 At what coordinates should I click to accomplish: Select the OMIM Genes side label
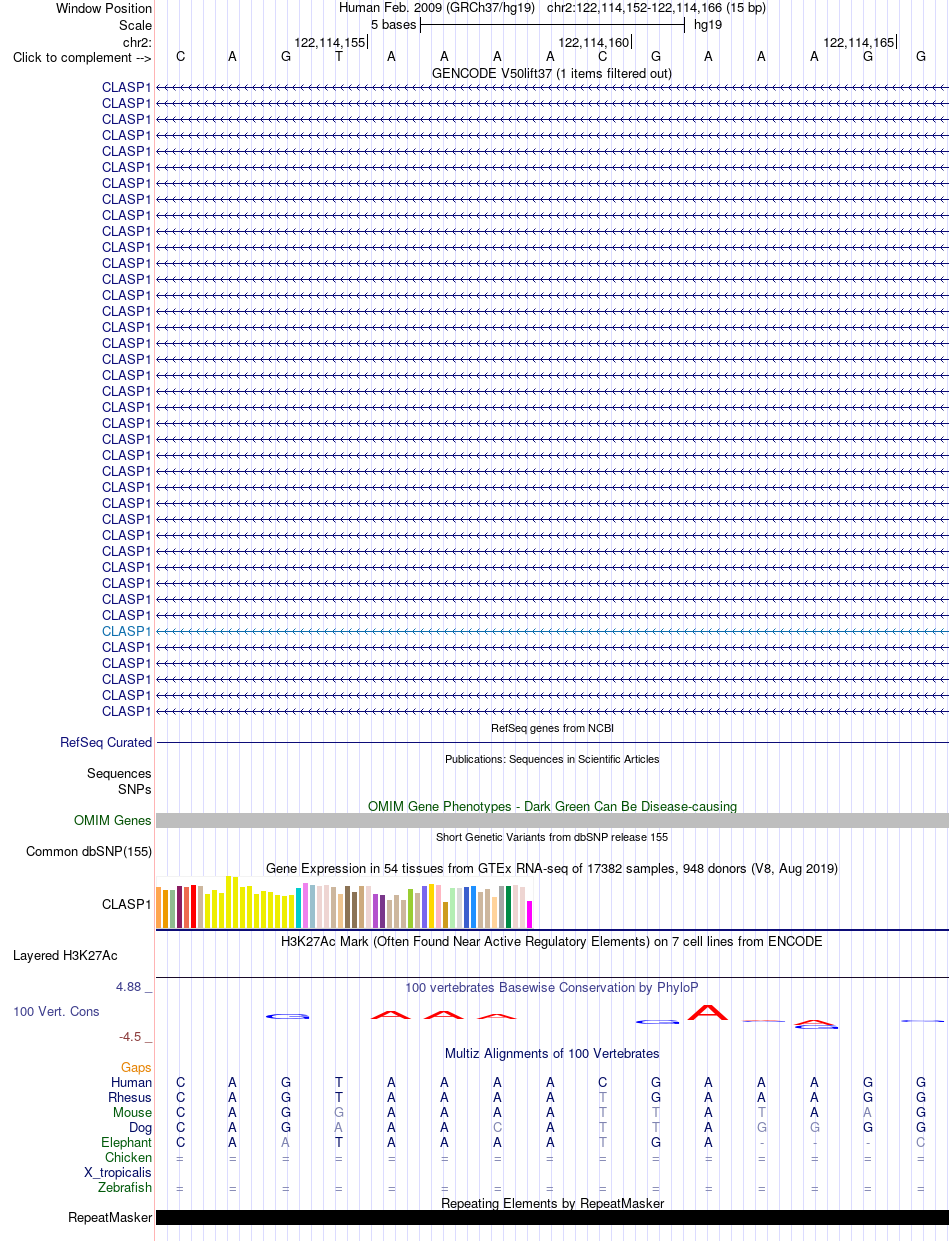113,820
